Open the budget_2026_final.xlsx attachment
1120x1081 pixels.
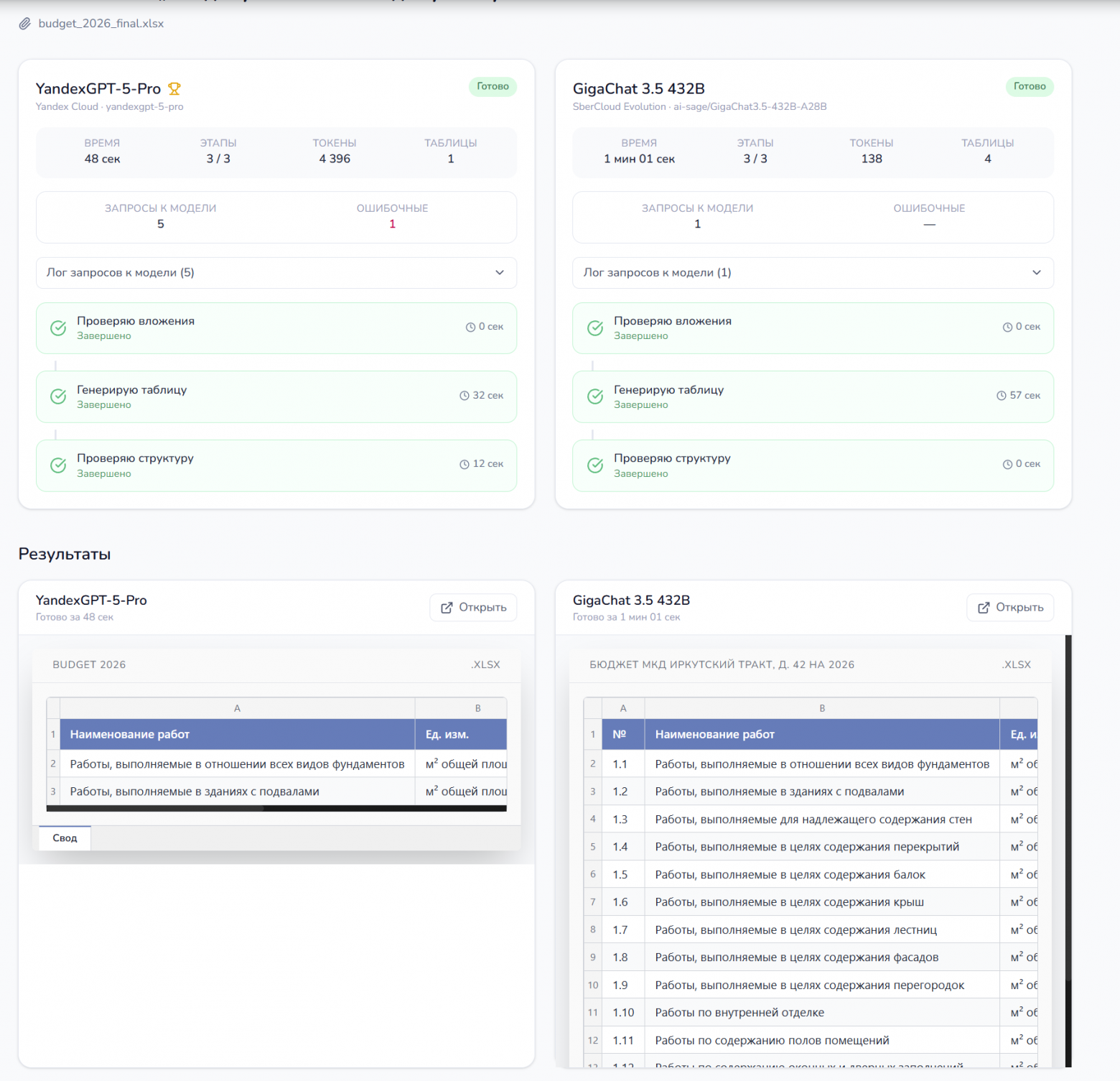coord(101,24)
